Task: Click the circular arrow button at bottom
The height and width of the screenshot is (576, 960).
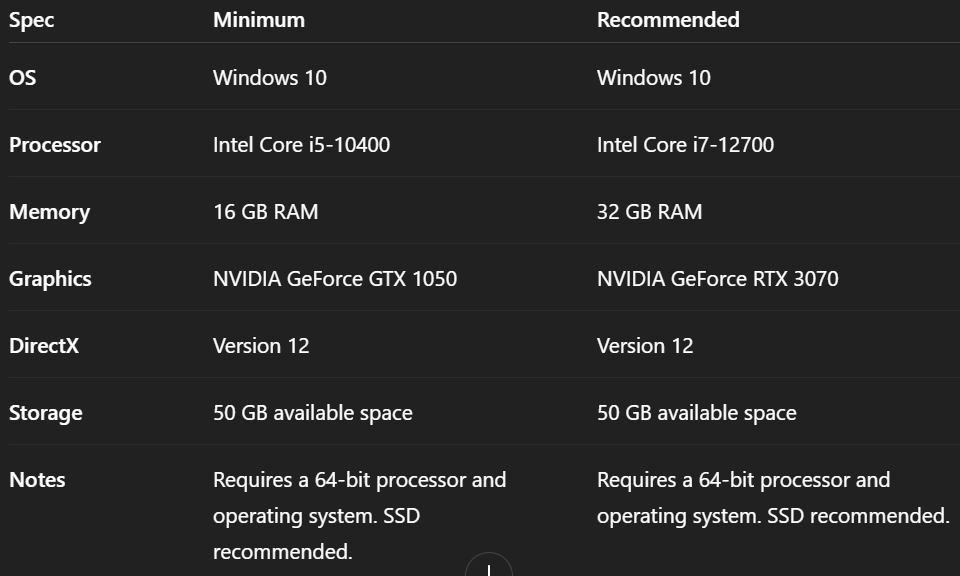Action: click(x=489, y=565)
